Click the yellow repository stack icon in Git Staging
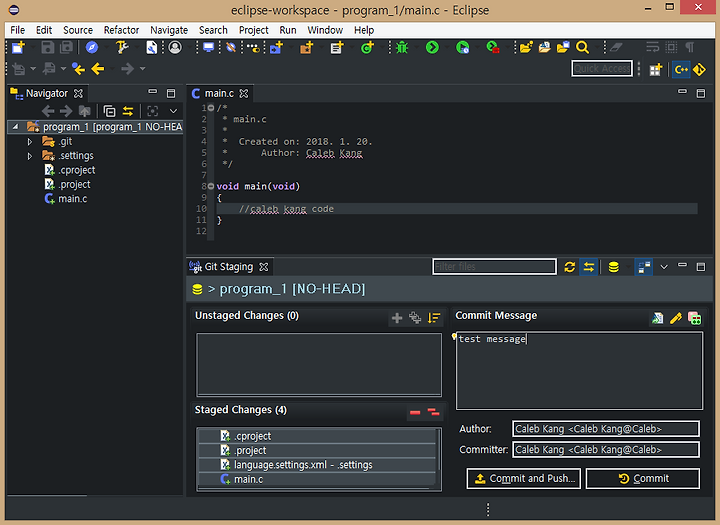This screenshot has height=525, width=720. (613, 266)
